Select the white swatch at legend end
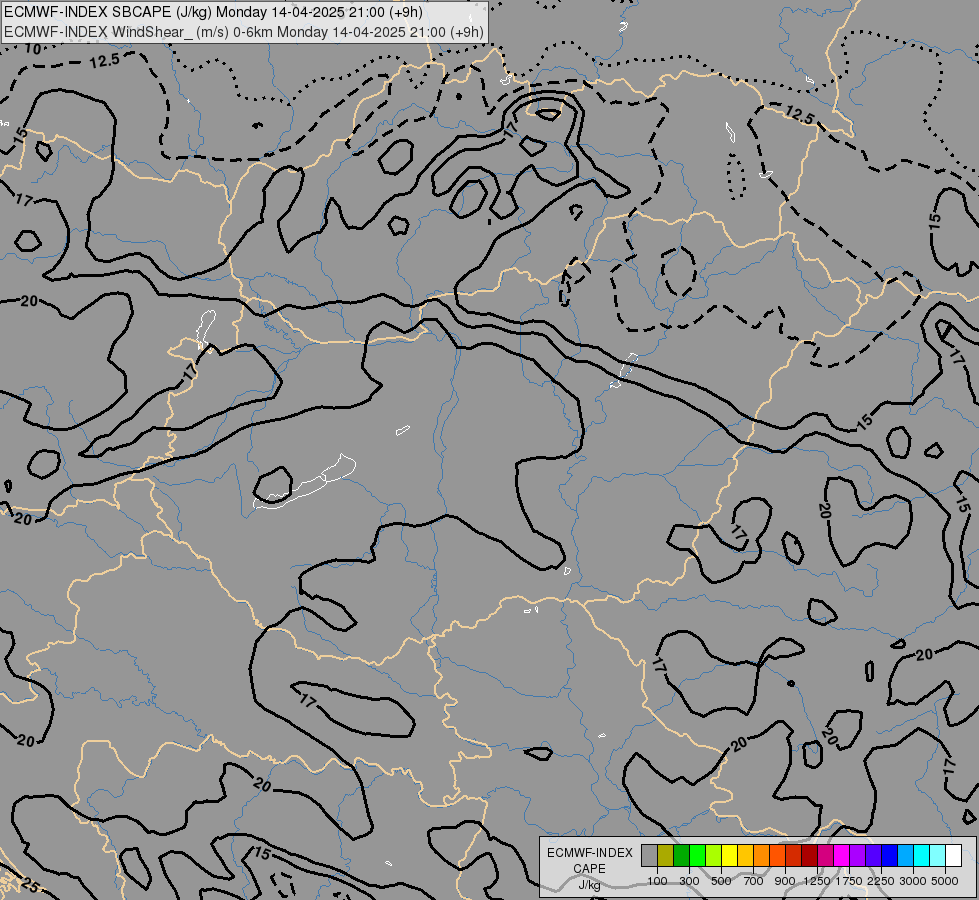The image size is (979, 900). pyautogui.click(x=953, y=856)
